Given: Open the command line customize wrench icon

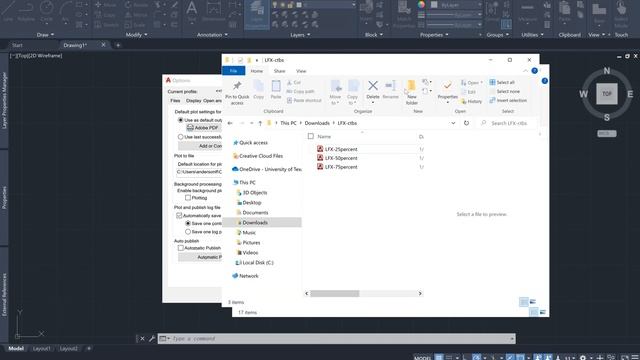Looking at the screenshot, I should coord(151,338).
